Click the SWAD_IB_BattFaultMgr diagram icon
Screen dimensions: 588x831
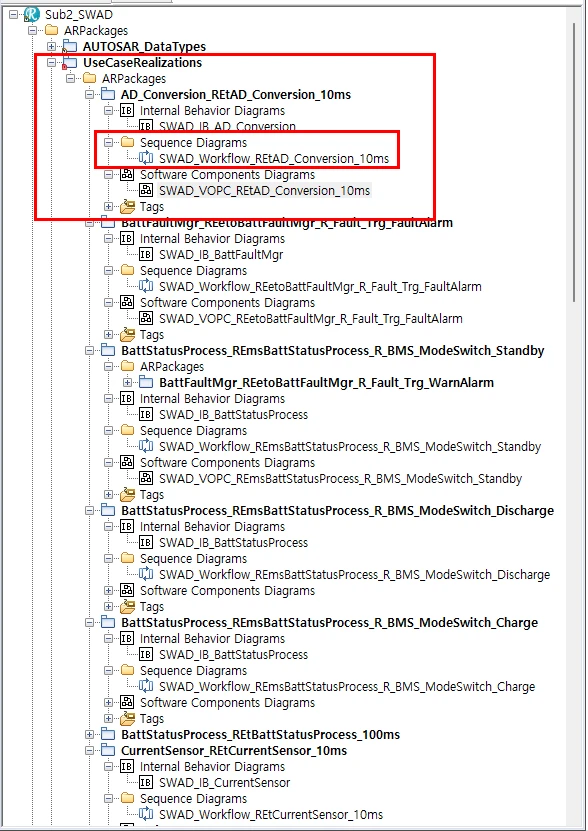146,254
